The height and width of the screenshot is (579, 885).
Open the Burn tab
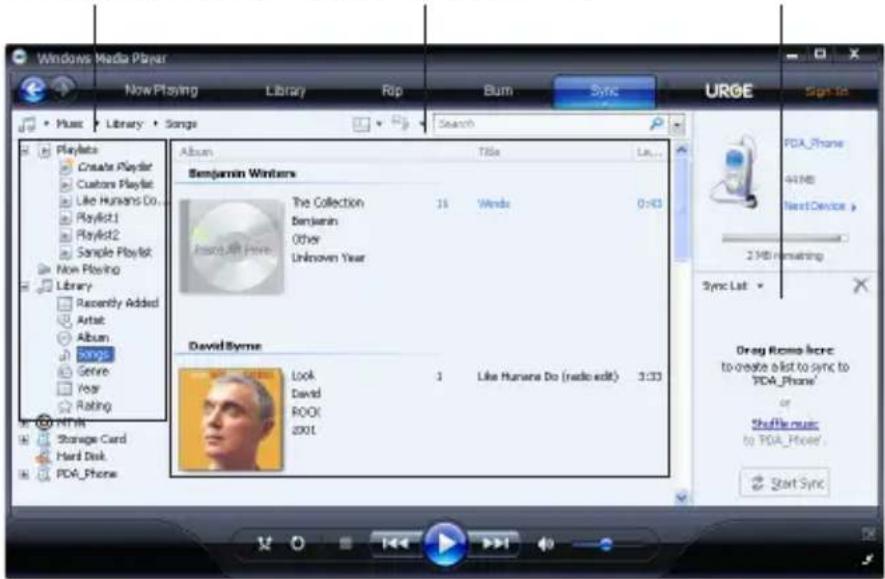coord(498,90)
